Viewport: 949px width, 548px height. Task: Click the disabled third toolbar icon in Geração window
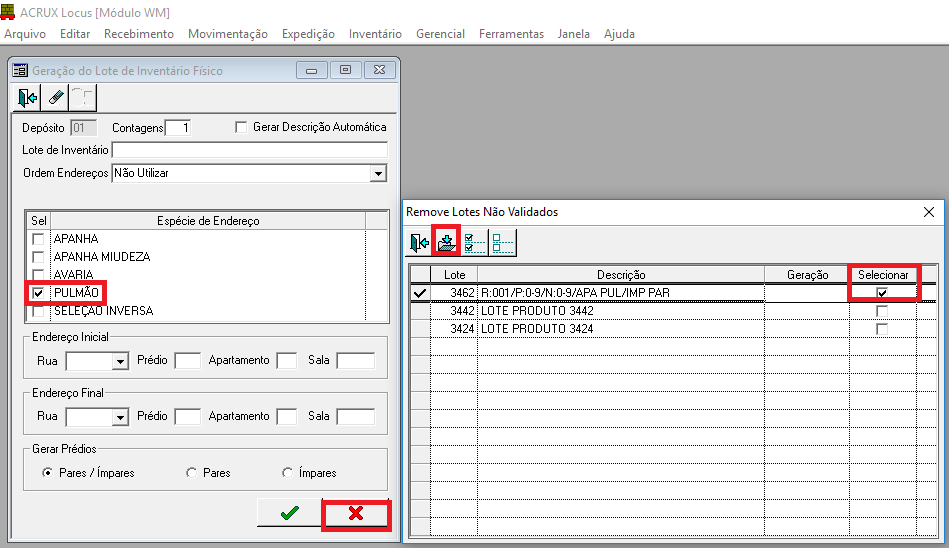pyautogui.click(x=83, y=97)
